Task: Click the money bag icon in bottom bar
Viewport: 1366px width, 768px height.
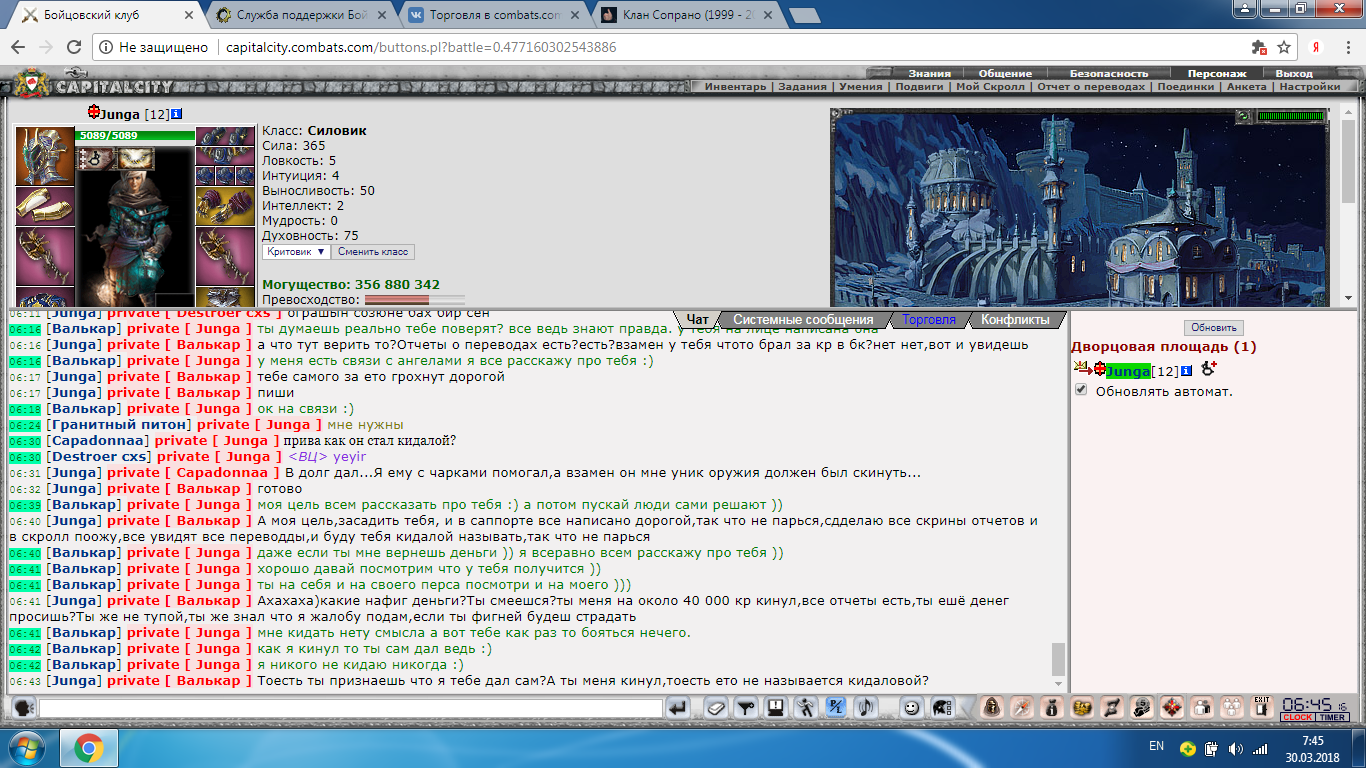Action: tap(1051, 707)
